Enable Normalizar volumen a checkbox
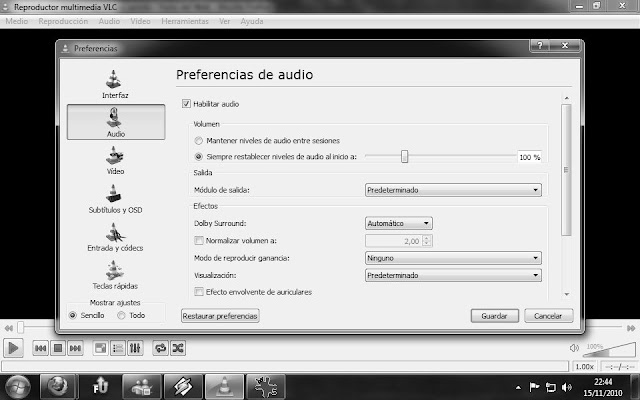The image size is (640, 400). [x=199, y=241]
